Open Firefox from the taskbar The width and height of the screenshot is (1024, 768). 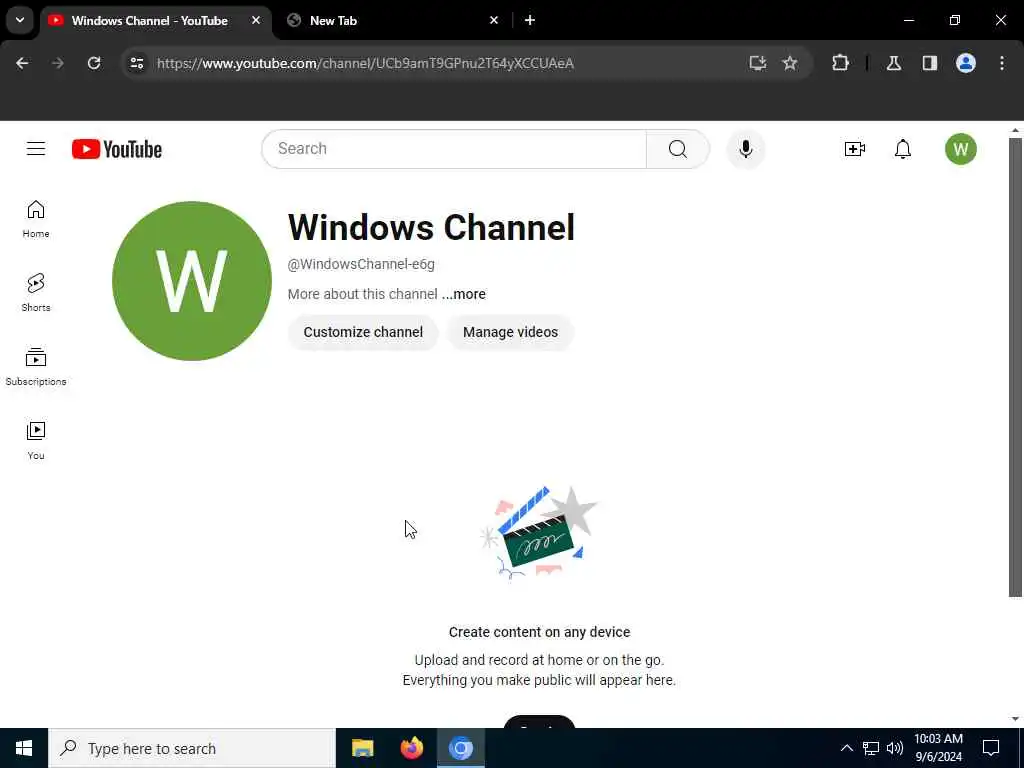(411, 748)
